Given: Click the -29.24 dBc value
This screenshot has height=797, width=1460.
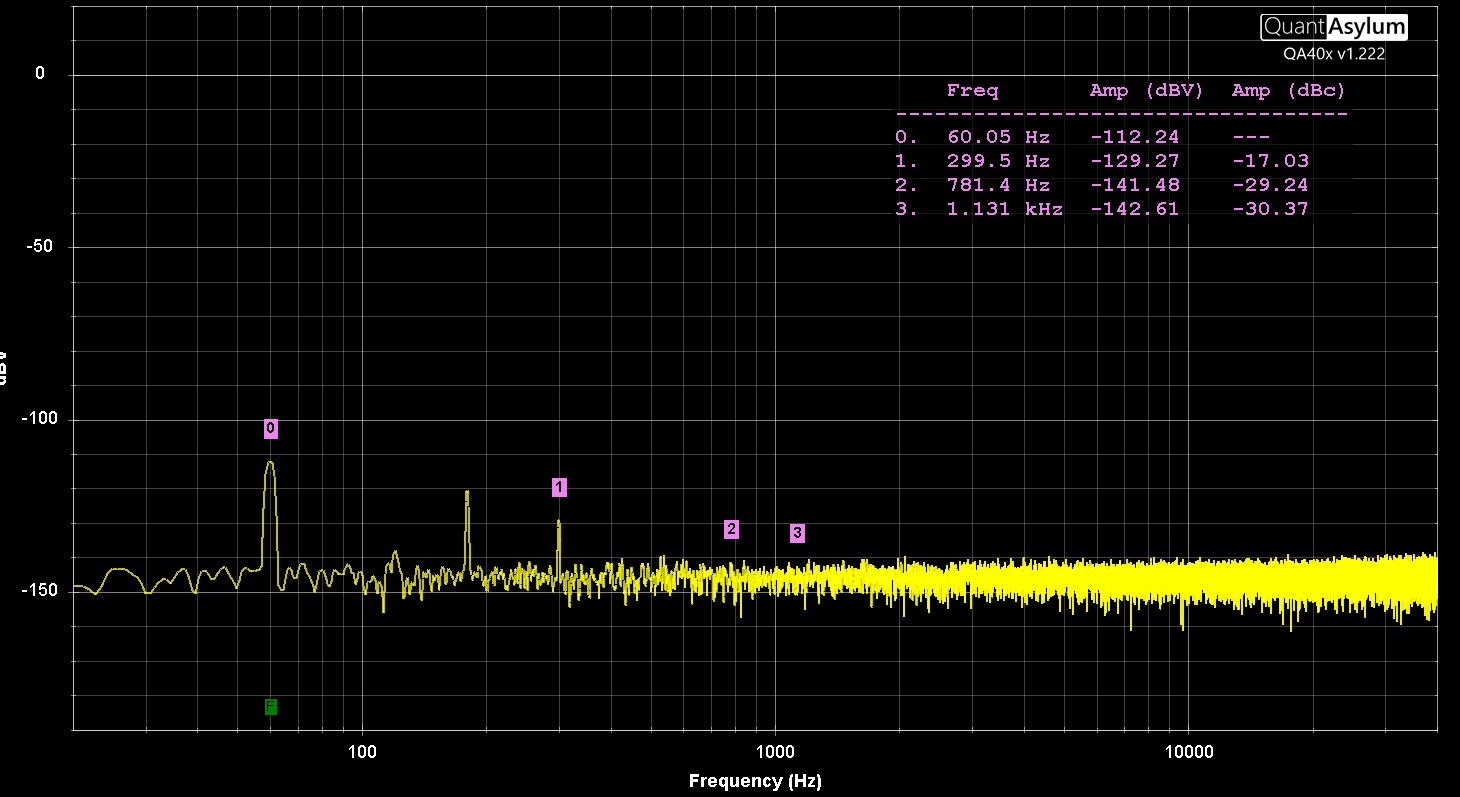Looking at the screenshot, I should [1271, 185].
